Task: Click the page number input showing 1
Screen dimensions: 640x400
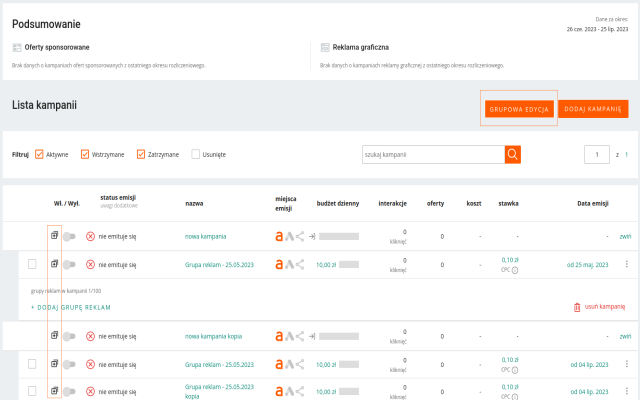Action: [x=596, y=154]
